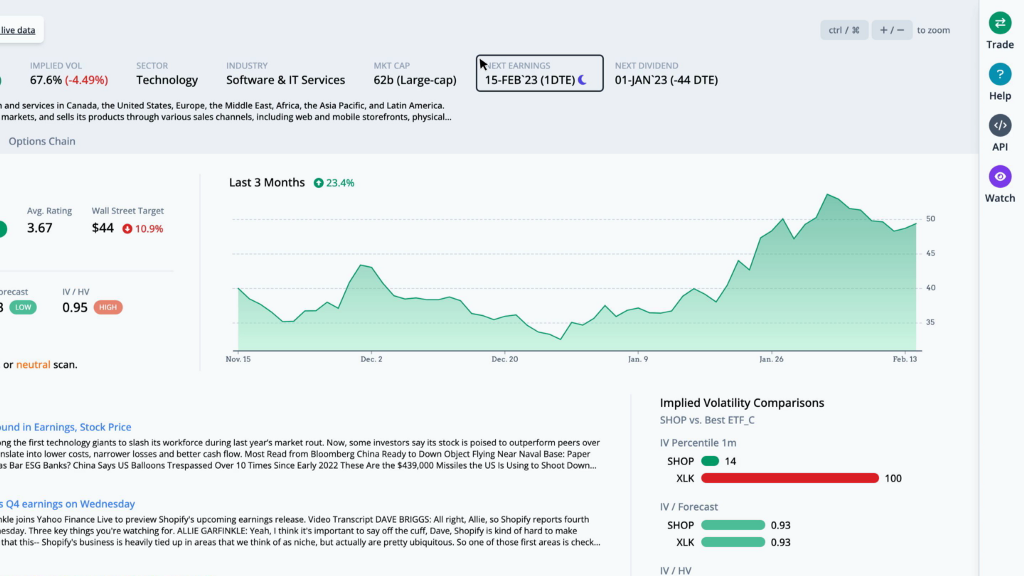Viewport: 1024px width, 576px height.
Task: Click the red XLK IV Percentile bar
Action: (x=789, y=478)
